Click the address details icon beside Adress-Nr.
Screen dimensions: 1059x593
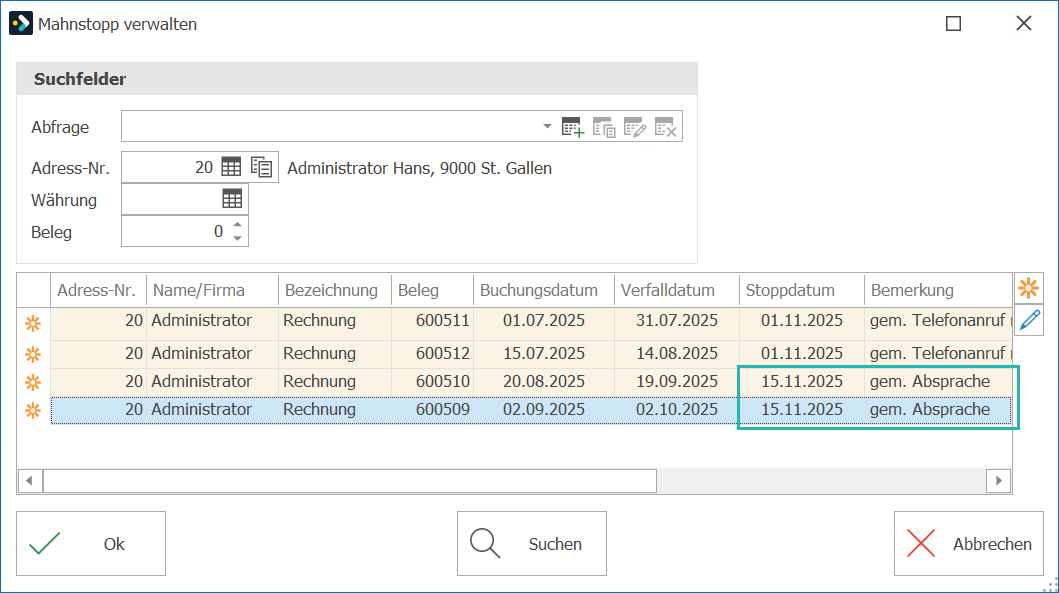point(261,167)
